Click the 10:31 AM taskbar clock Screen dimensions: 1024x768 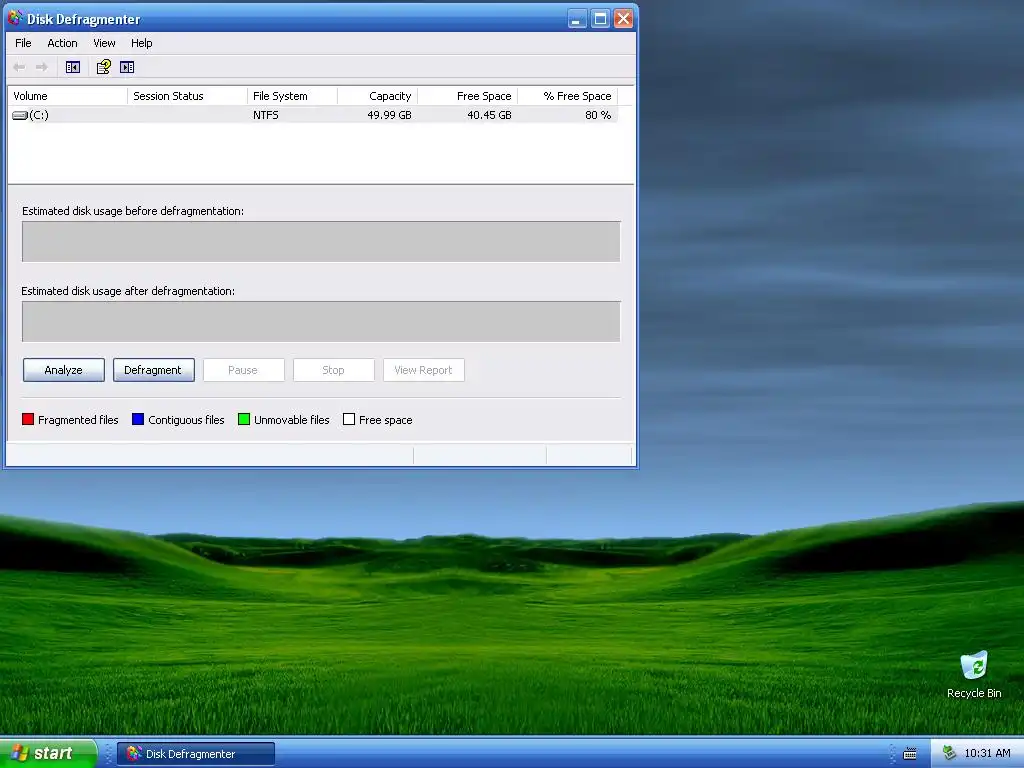(x=987, y=753)
